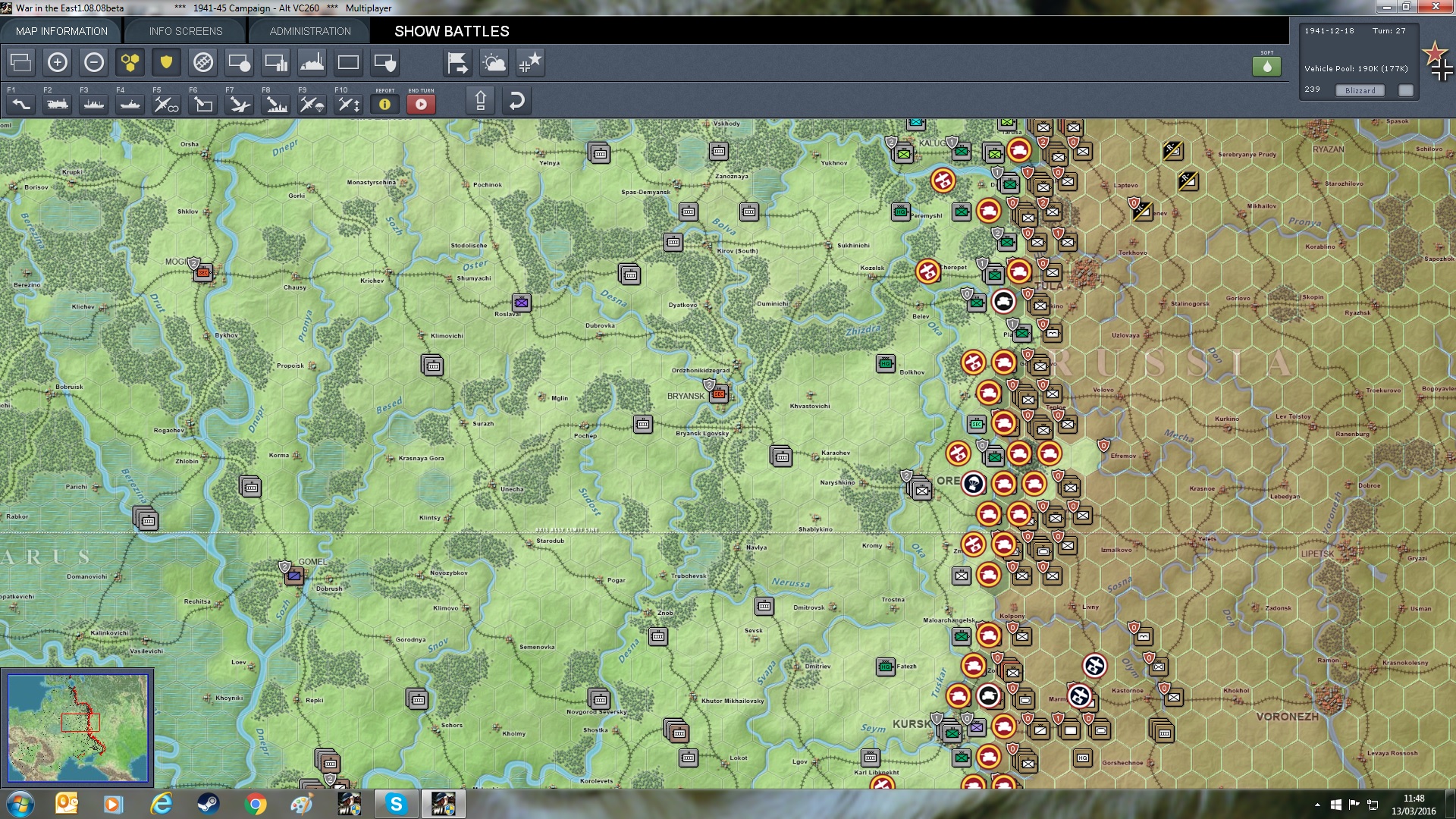Select F10 air transfer mode
Image resolution: width=1456 pixels, height=819 pixels.
click(x=349, y=104)
